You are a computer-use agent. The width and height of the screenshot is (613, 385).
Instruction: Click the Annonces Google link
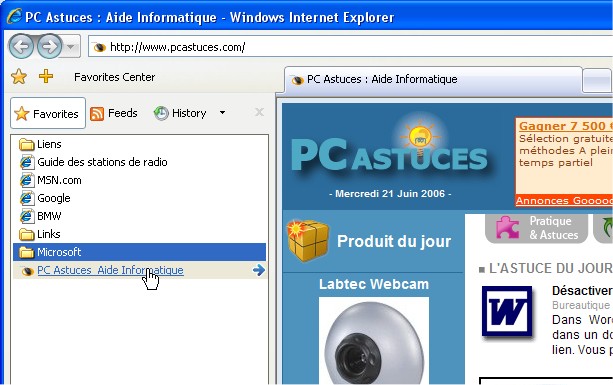pos(564,201)
